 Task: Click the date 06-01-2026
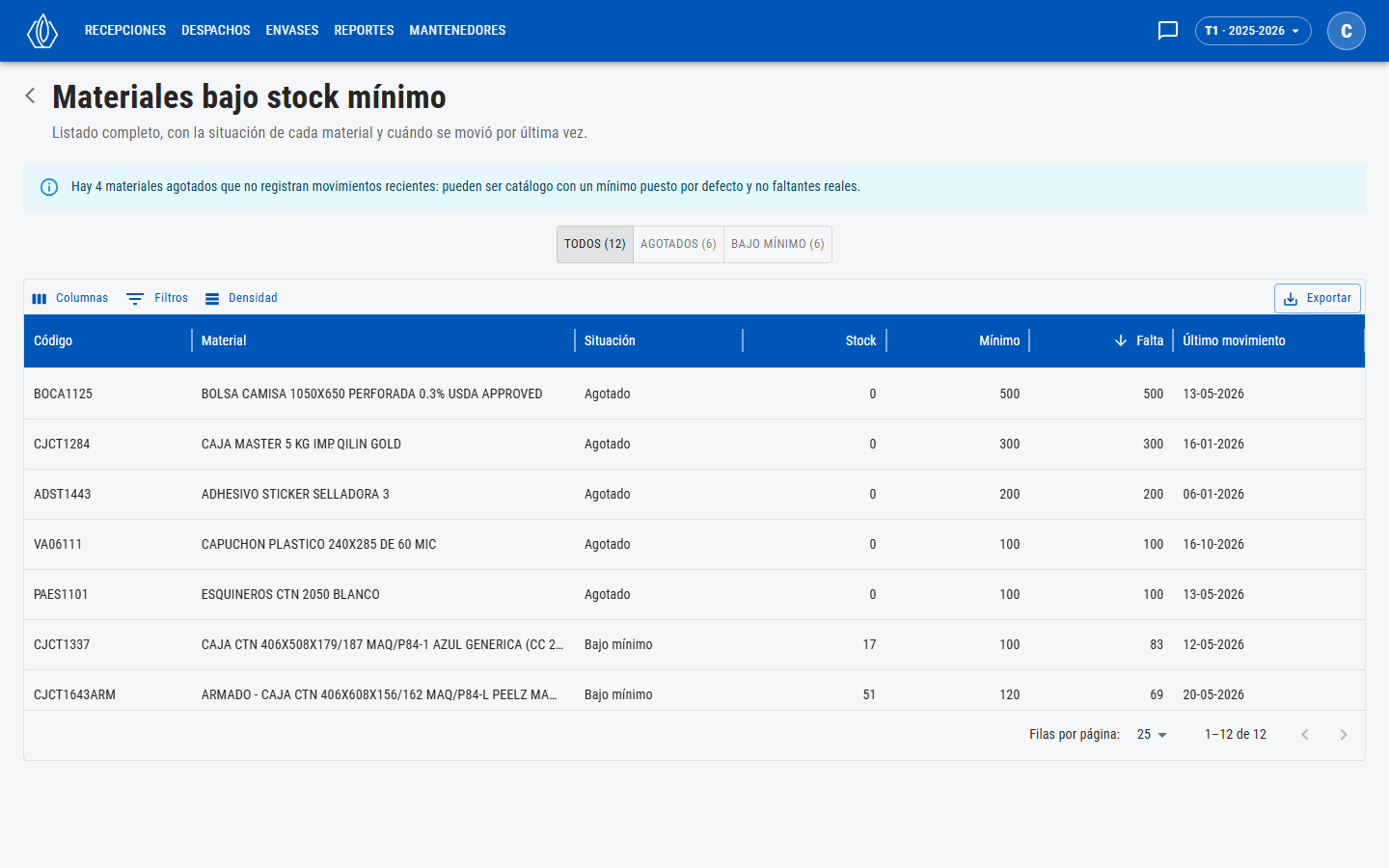coord(1213,494)
